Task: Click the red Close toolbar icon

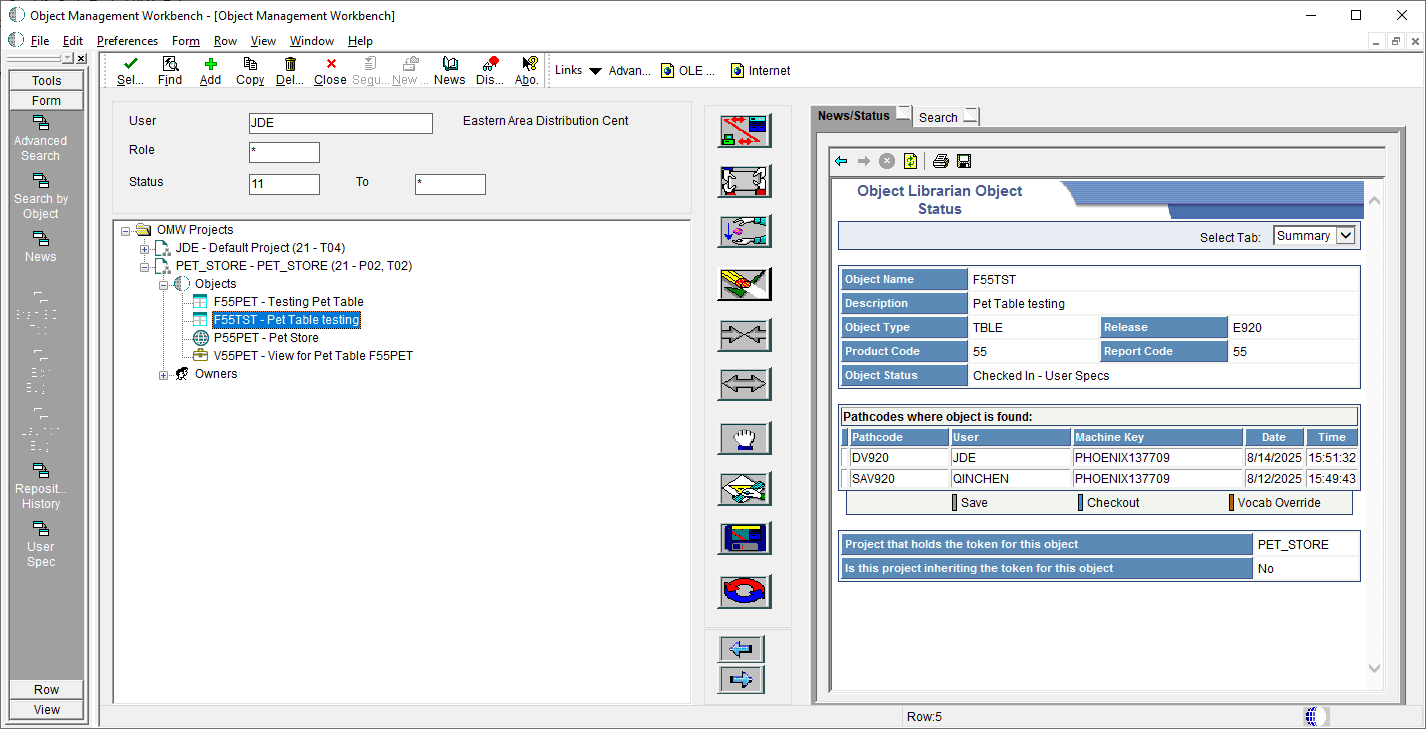Action: 331,64
